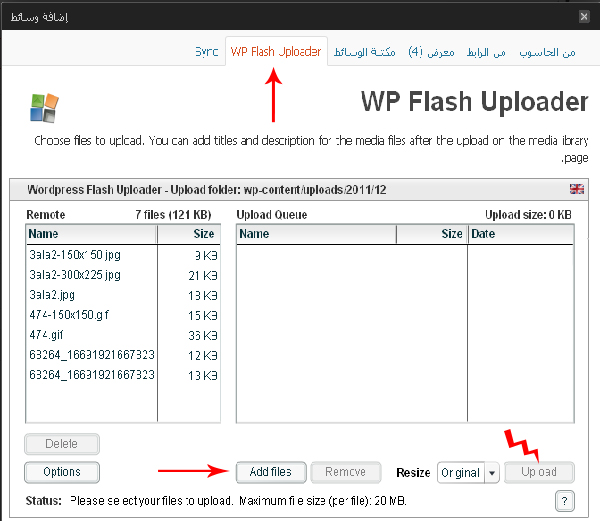This screenshot has height=521, width=600.
Task: Select the WP Flash Uploader tab
Action: pos(276,52)
